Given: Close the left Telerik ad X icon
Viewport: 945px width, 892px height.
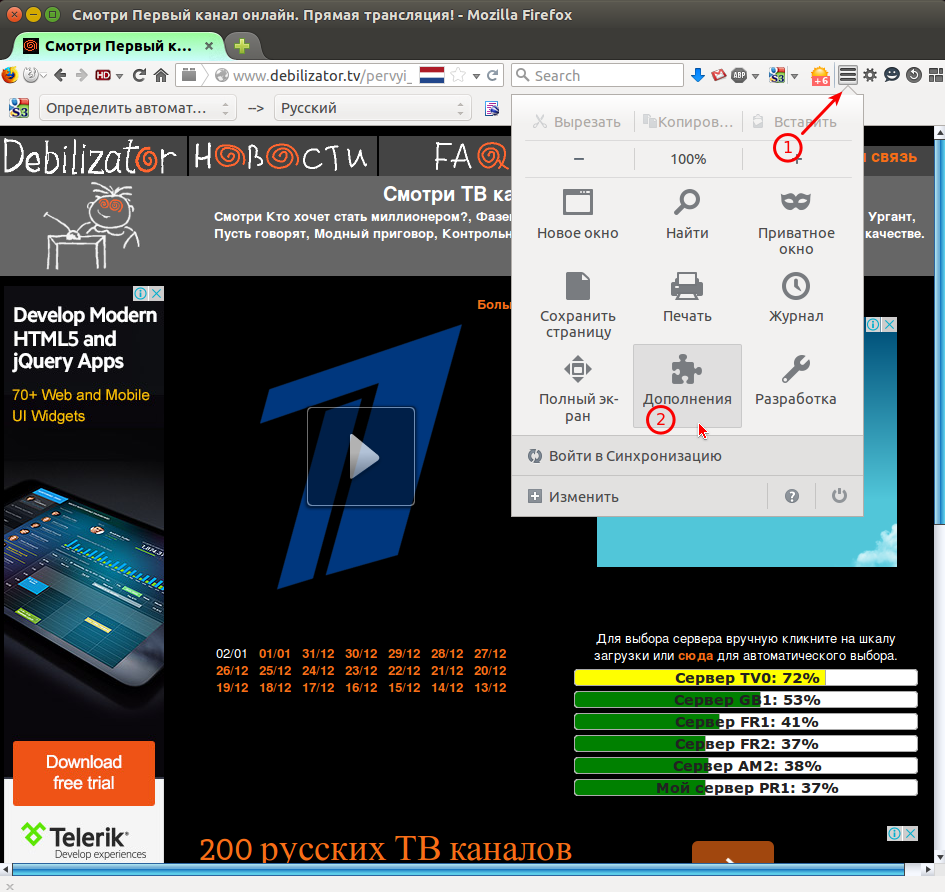Looking at the screenshot, I should tap(157, 294).
